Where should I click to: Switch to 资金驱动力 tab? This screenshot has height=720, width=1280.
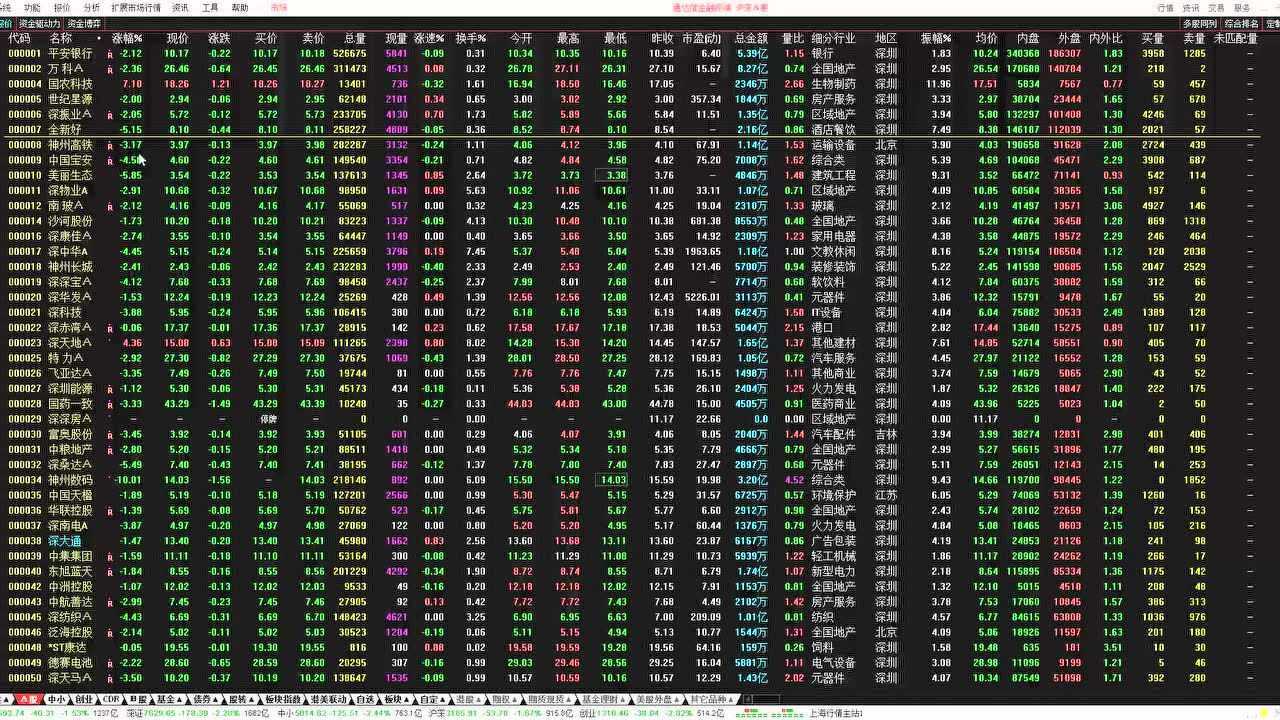click(39, 23)
